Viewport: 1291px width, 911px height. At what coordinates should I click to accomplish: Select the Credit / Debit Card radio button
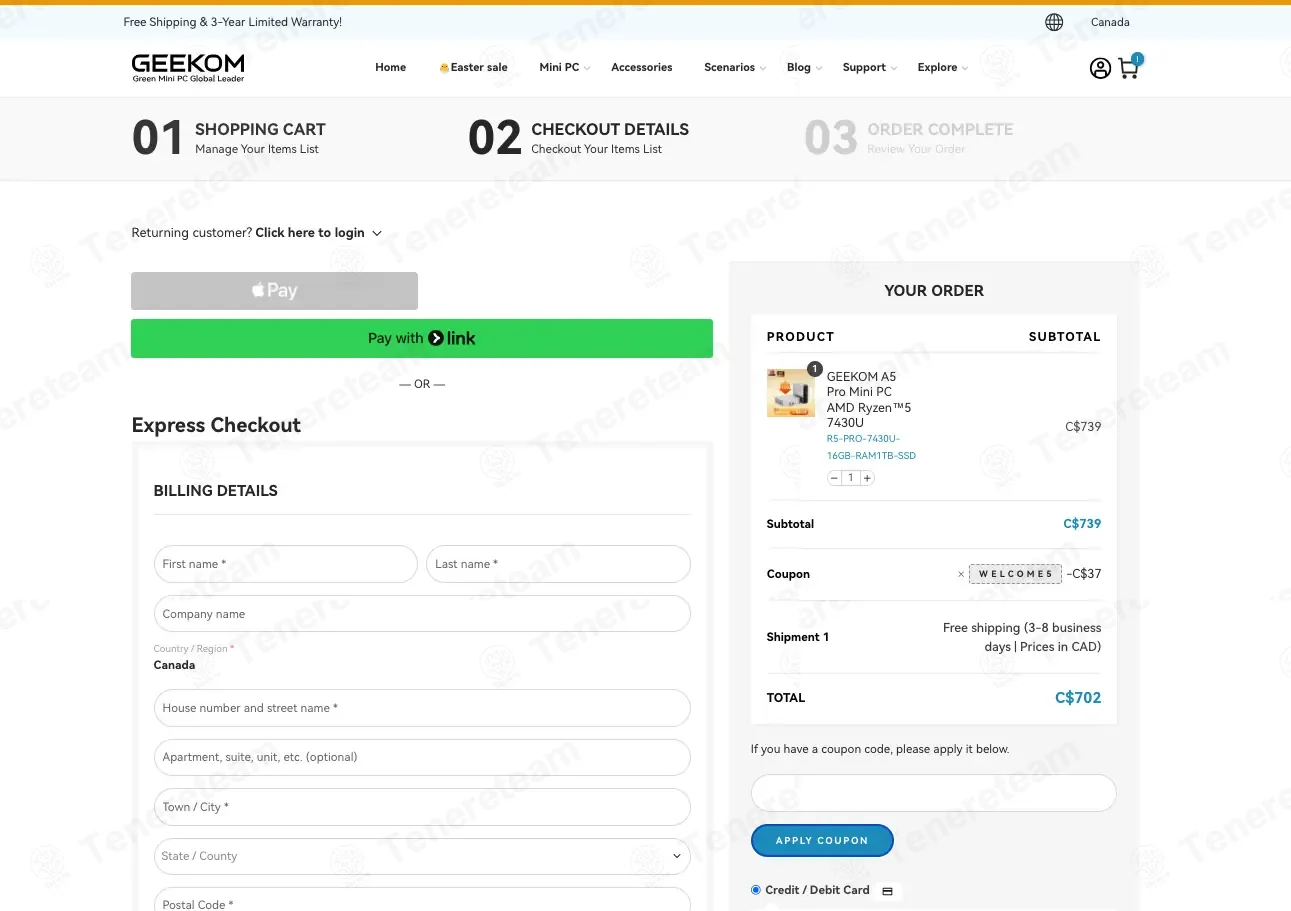756,890
